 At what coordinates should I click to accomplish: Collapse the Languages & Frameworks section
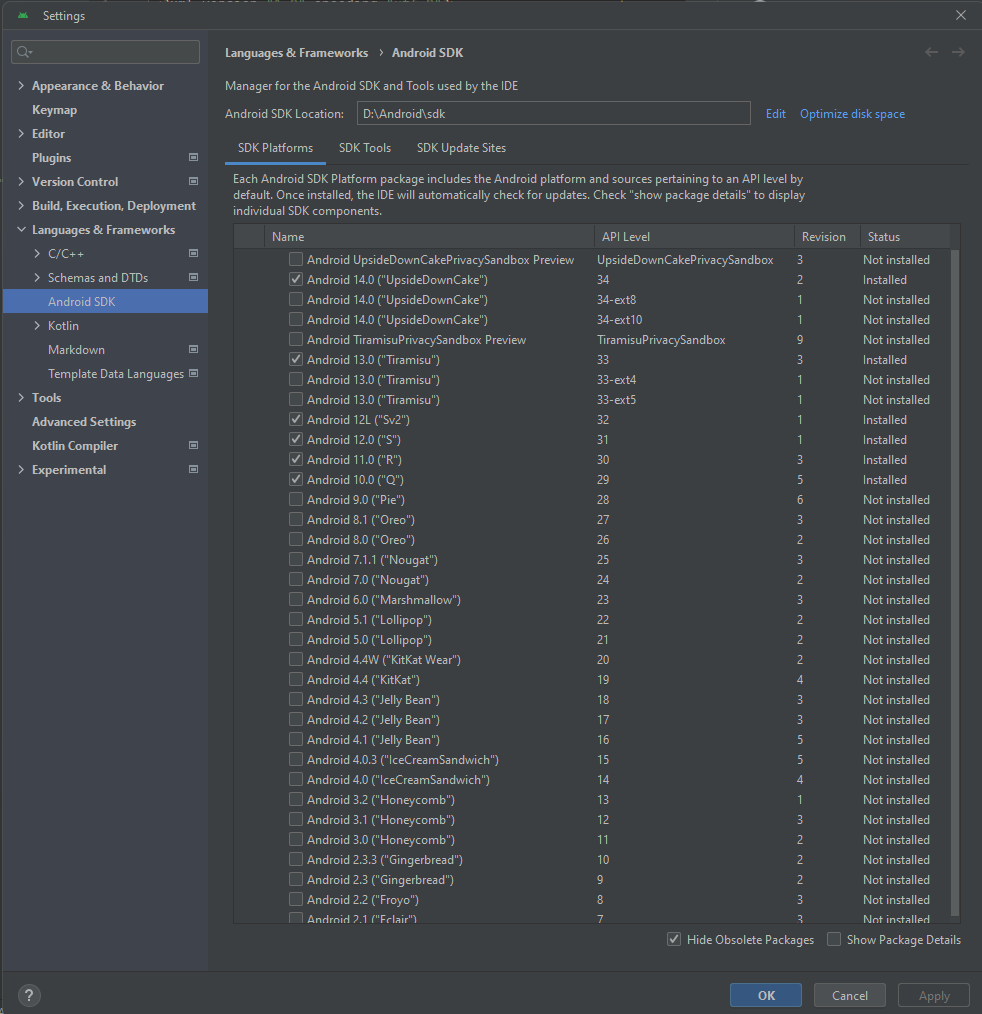(21, 230)
